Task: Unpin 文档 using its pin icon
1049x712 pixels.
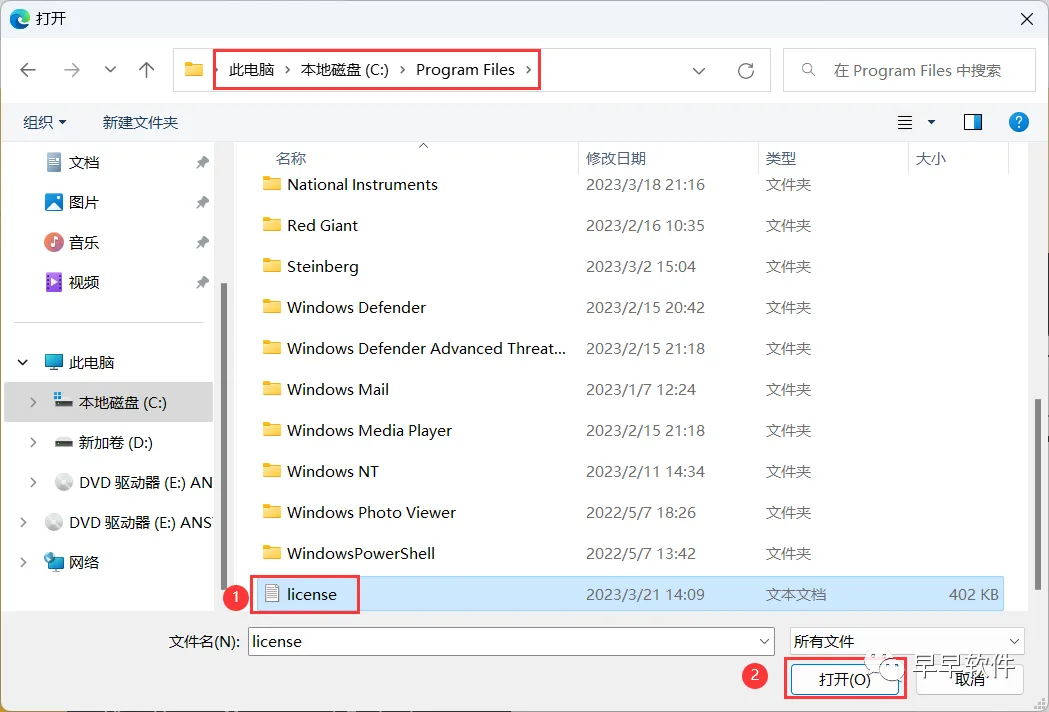Action: [x=202, y=162]
